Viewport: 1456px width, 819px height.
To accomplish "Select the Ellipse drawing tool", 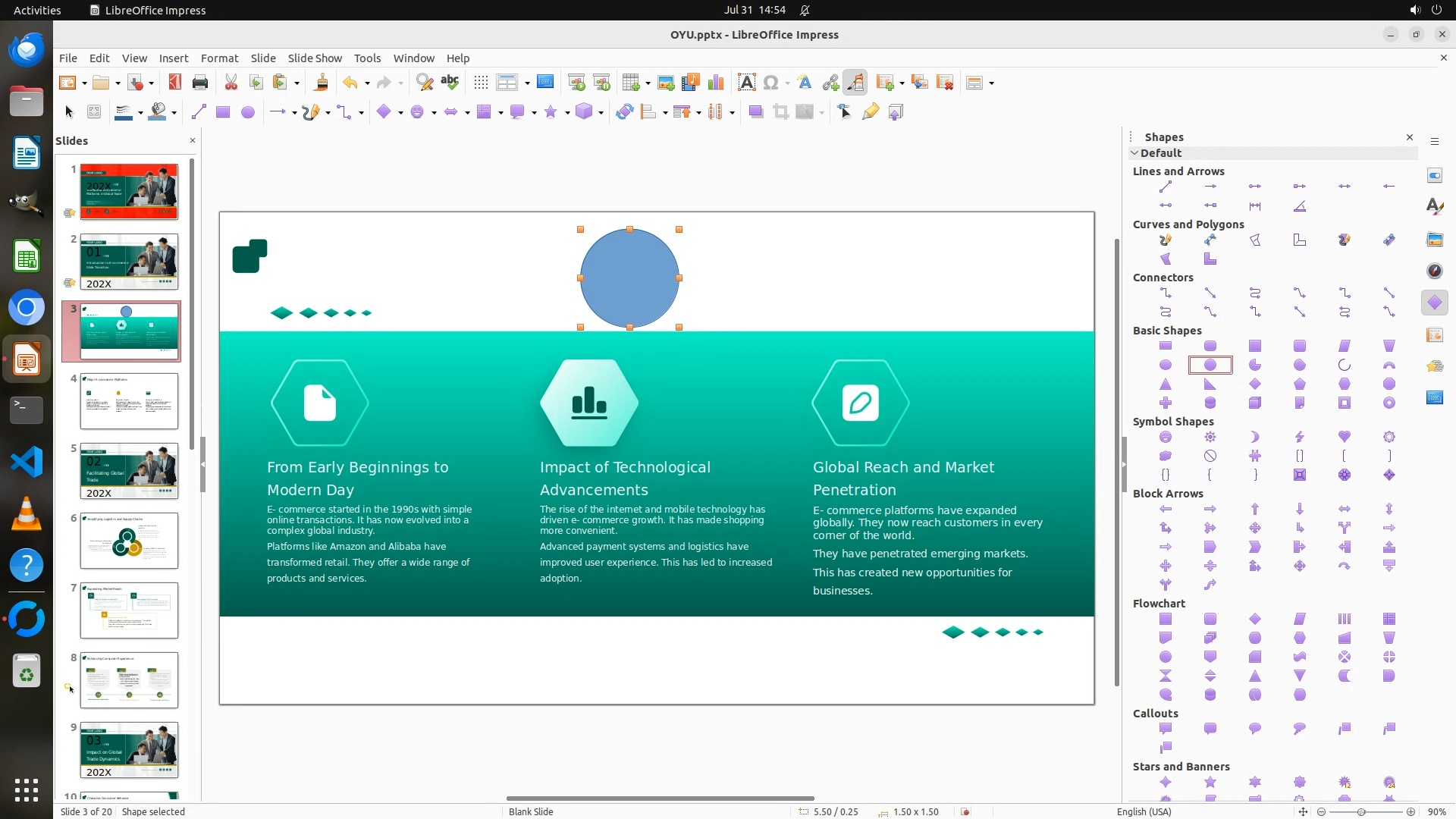I will point(248,112).
